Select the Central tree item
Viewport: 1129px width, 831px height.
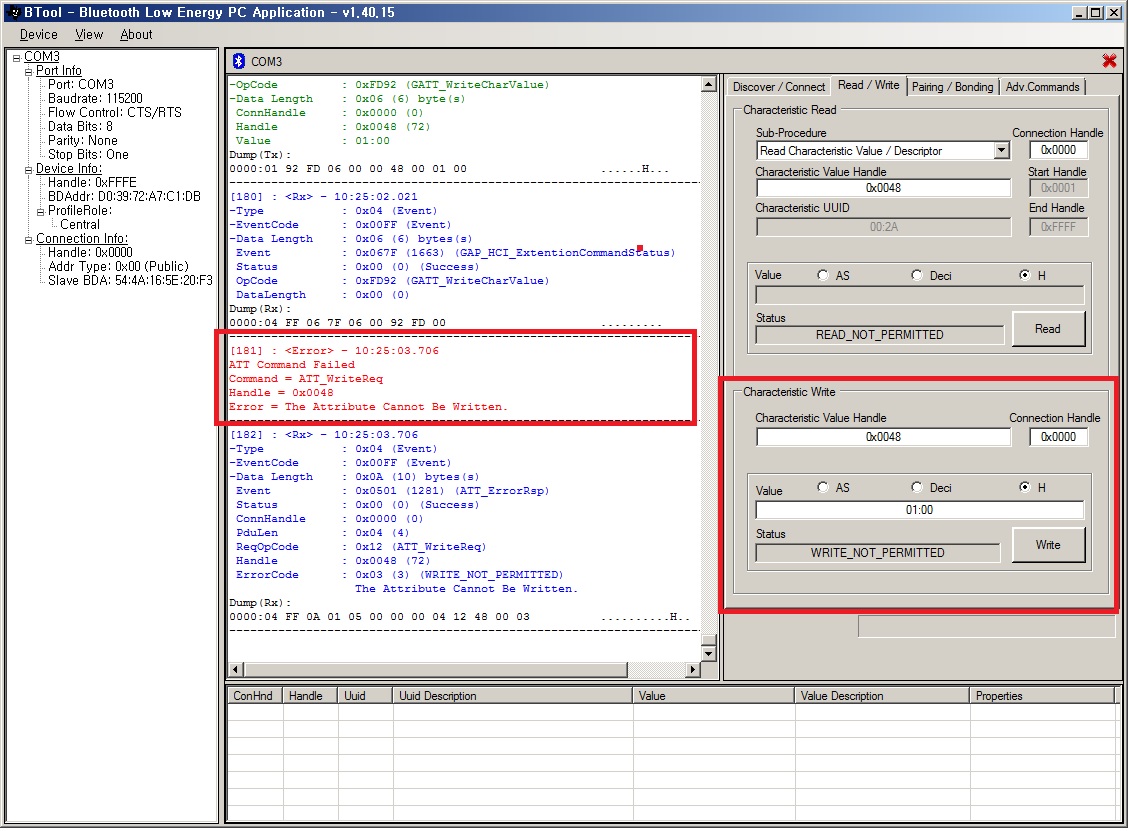coord(80,225)
